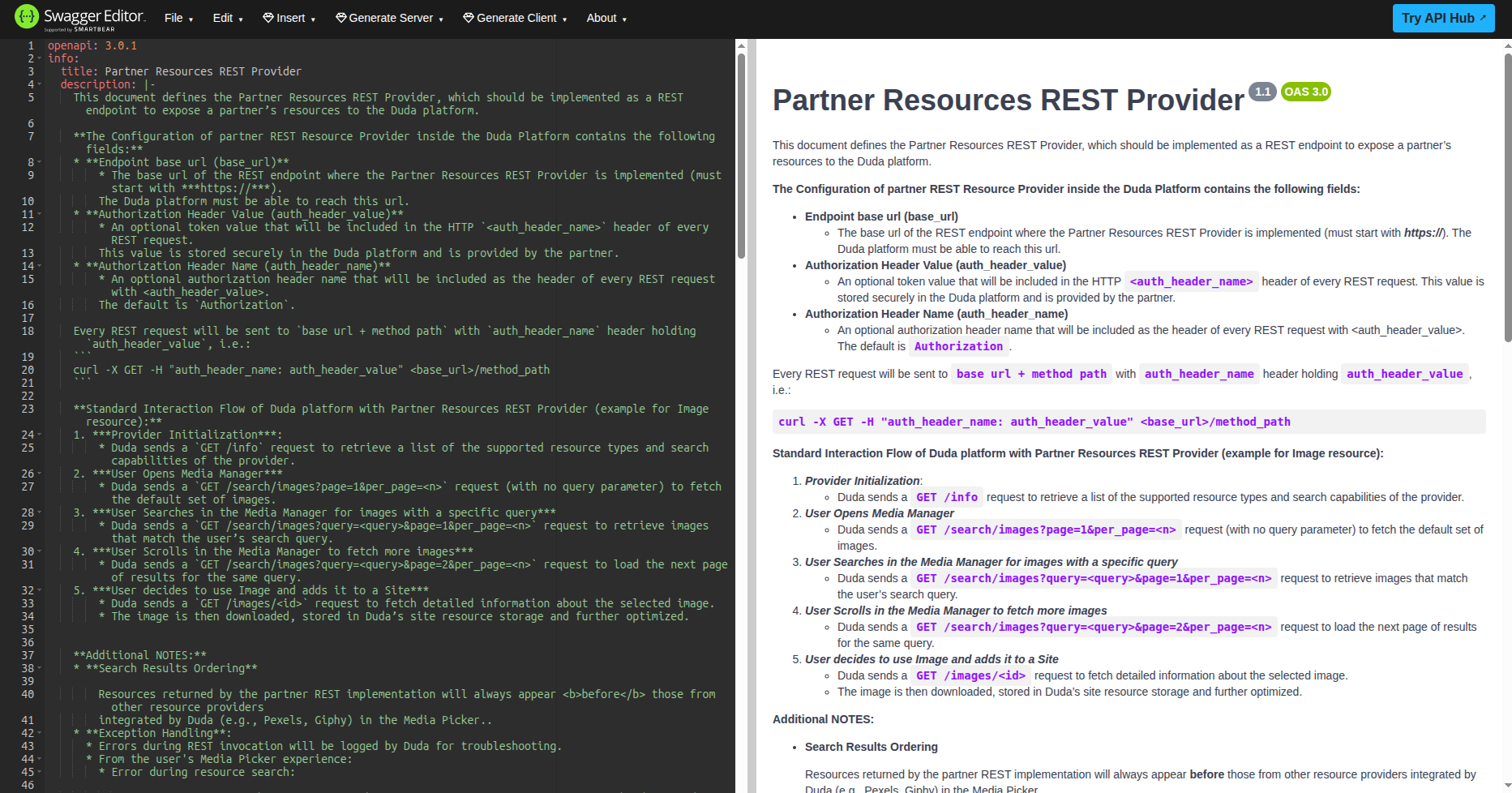Click the 'base url + method path' code chip

(x=1031, y=374)
